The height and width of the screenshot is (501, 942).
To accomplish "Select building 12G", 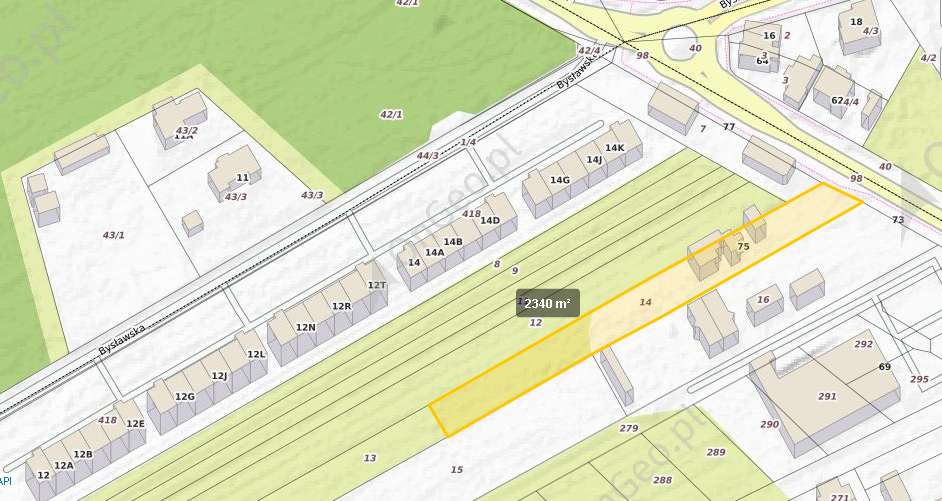I will coord(185,396).
